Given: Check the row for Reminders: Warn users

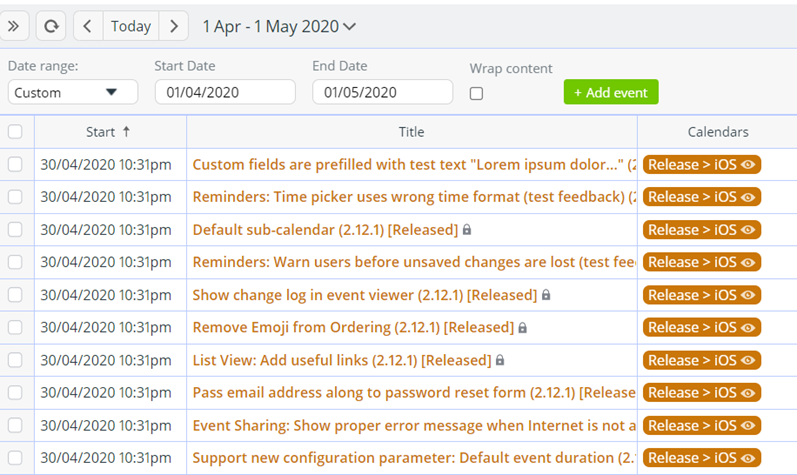Looking at the screenshot, I should tap(15, 262).
